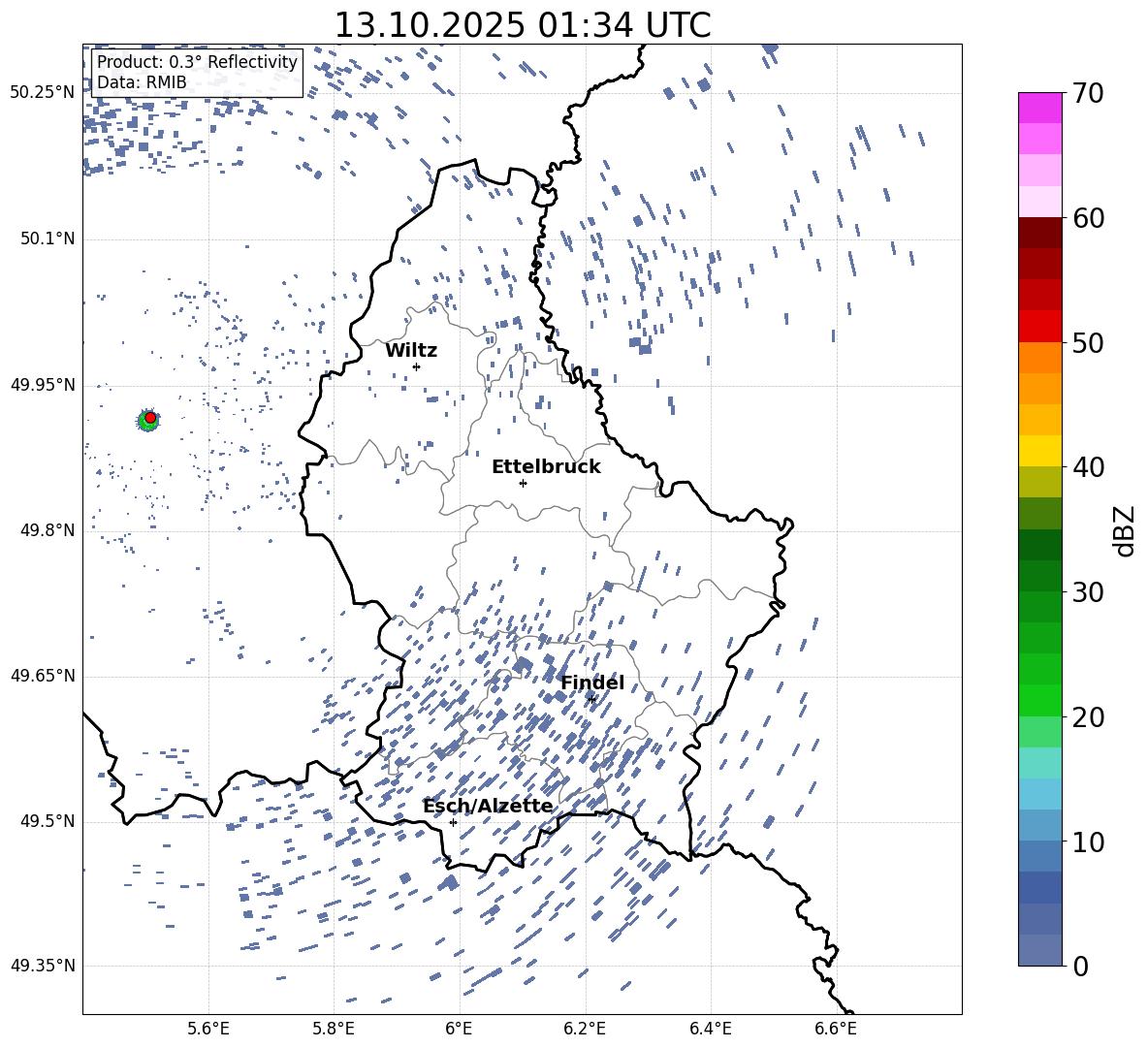1148x1048 pixels.
Task: Click the 70 tick label on colorbar
Action: click(x=1089, y=94)
